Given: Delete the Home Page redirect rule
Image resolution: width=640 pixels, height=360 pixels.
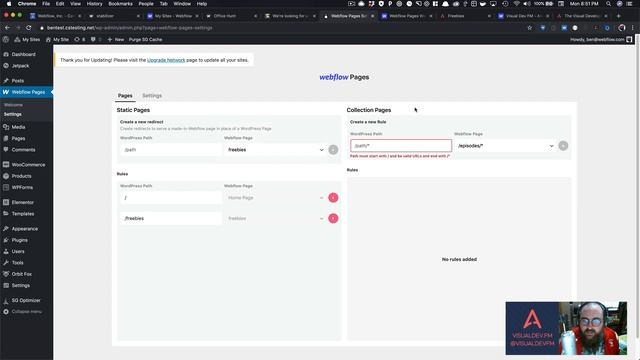Looking at the screenshot, I should 333,198.
